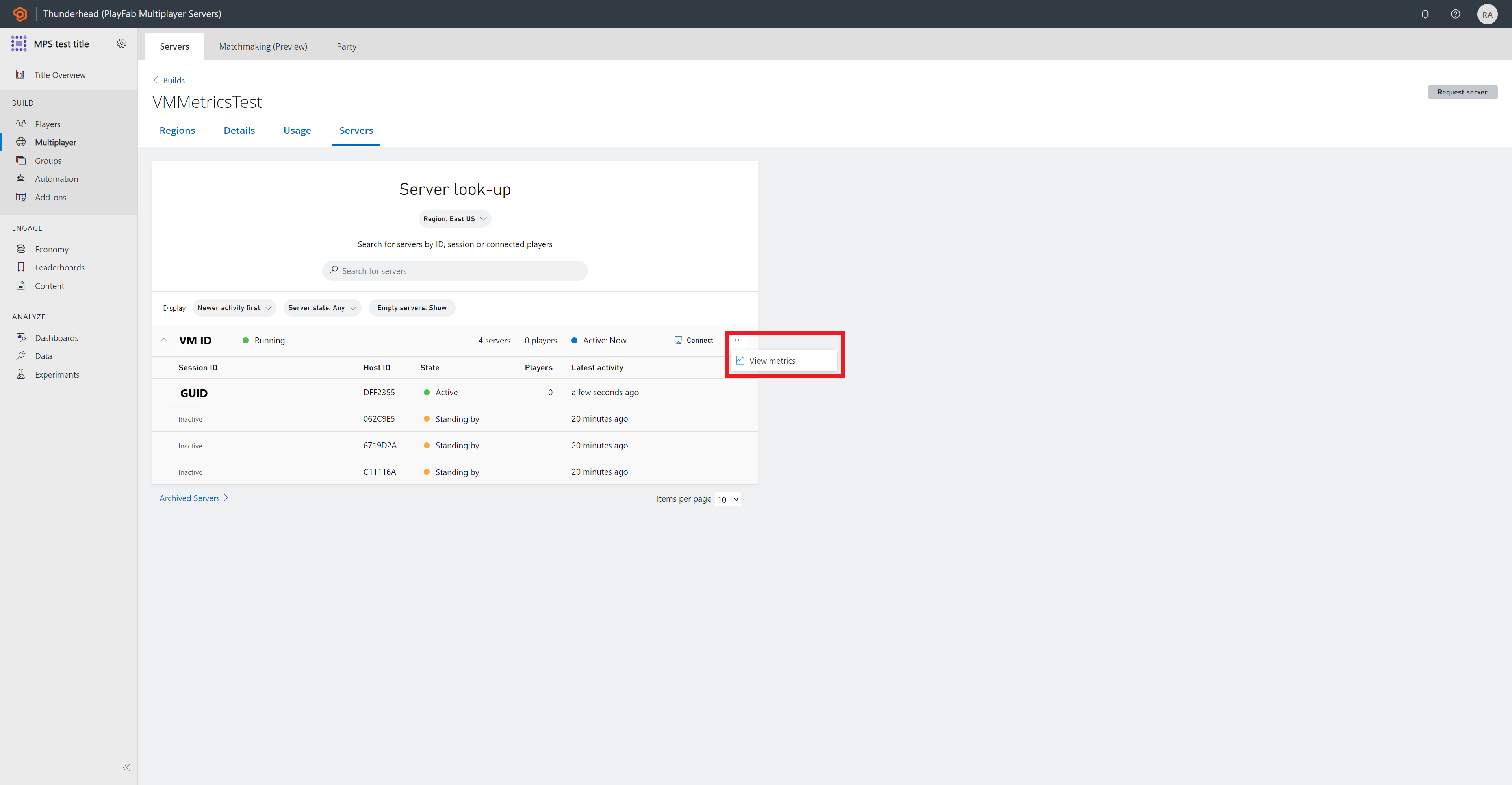The height and width of the screenshot is (785, 1512).
Task: Switch to Matchmaking (Preview) tab
Action: pyautogui.click(x=263, y=46)
